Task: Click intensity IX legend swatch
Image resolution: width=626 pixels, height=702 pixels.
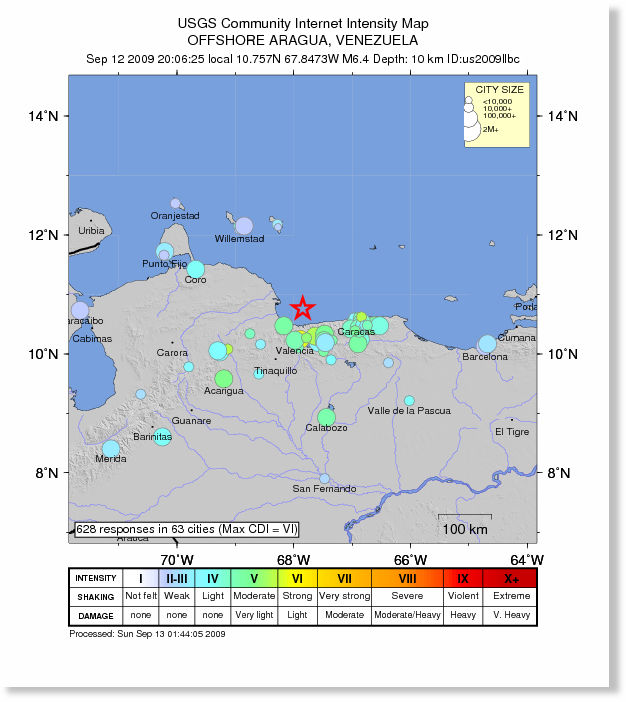Action: click(463, 578)
